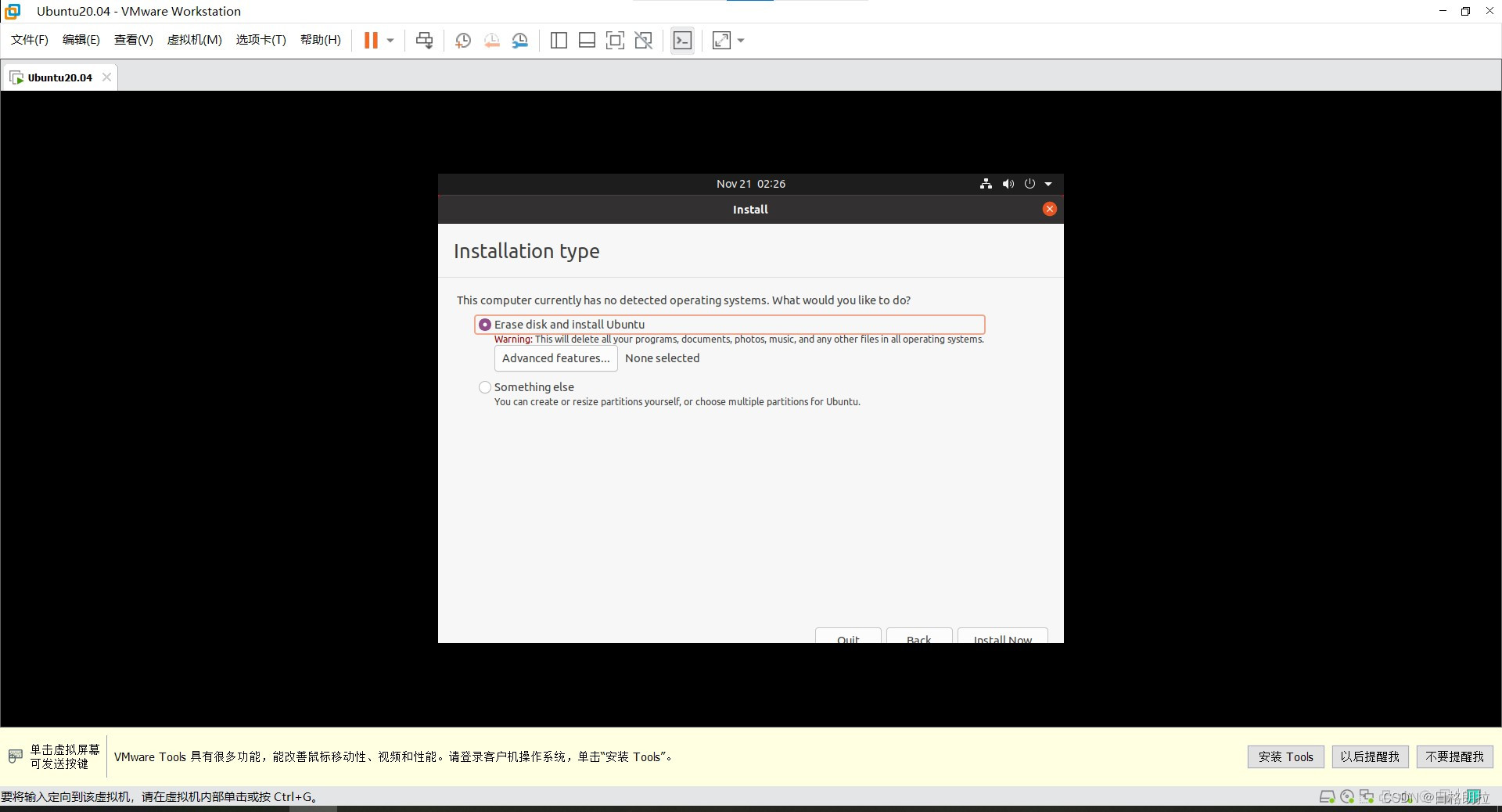The image size is (1502, 812).
Task: Close the Install window with orange X
Action: click(x=1050, y=209)
